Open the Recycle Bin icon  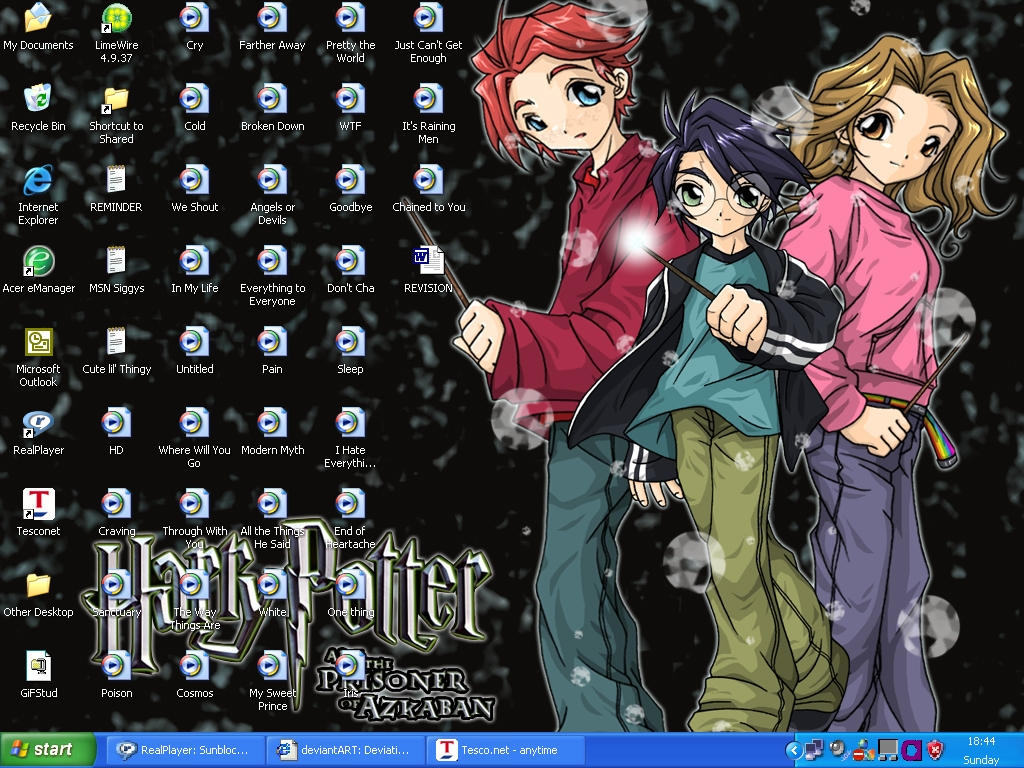[x=38, y=98]
